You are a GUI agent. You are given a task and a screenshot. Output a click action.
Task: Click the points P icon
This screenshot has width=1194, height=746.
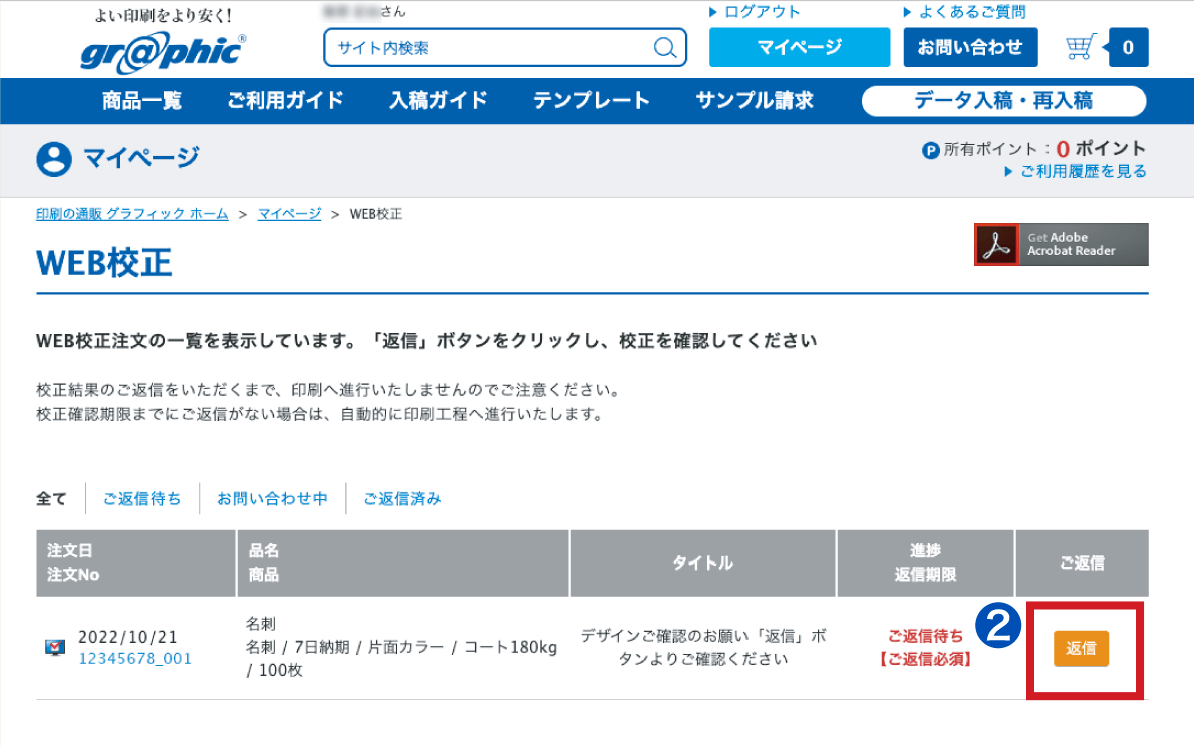[930, 150]
